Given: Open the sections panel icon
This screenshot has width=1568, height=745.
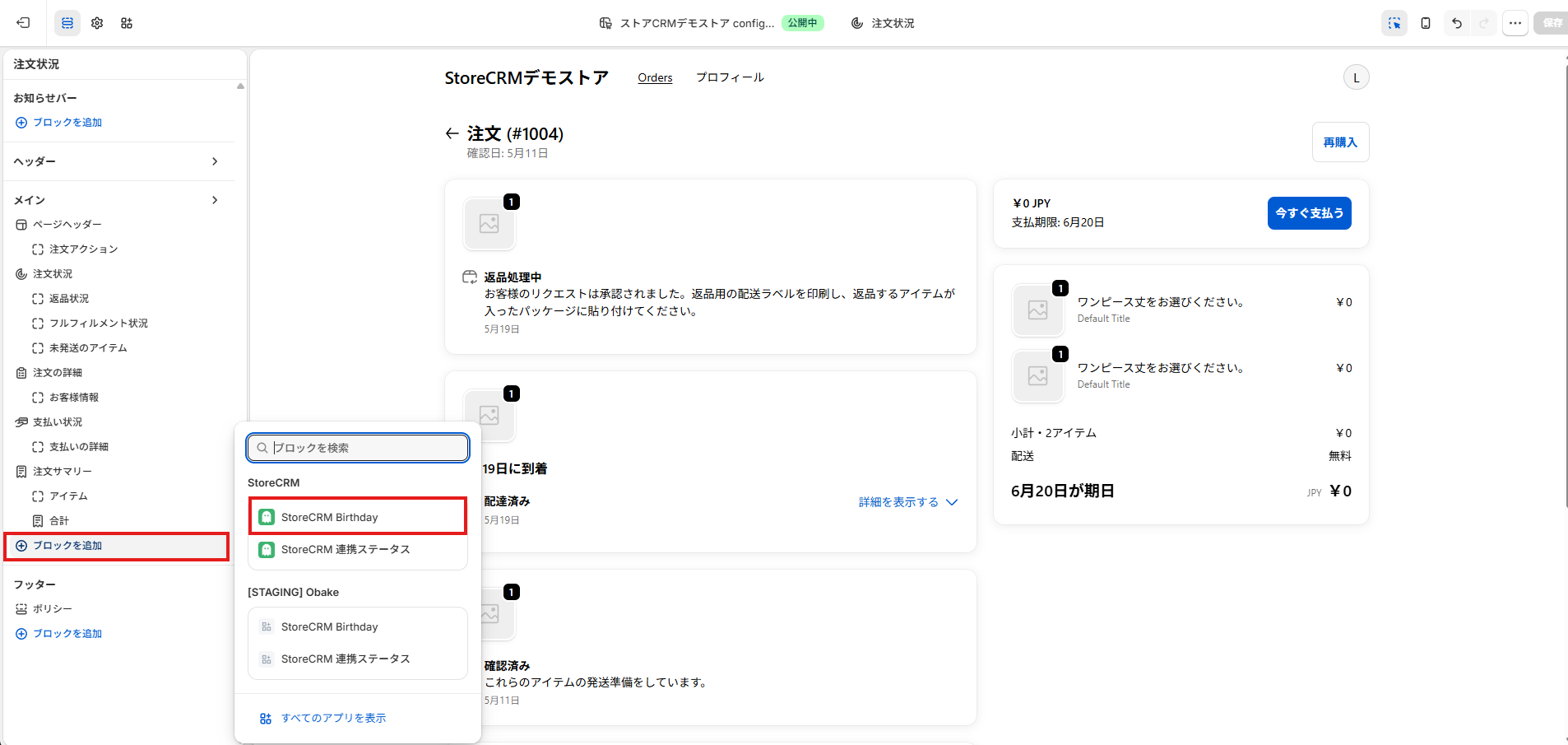Looking at the screenshot, I should tap(67, 23).
